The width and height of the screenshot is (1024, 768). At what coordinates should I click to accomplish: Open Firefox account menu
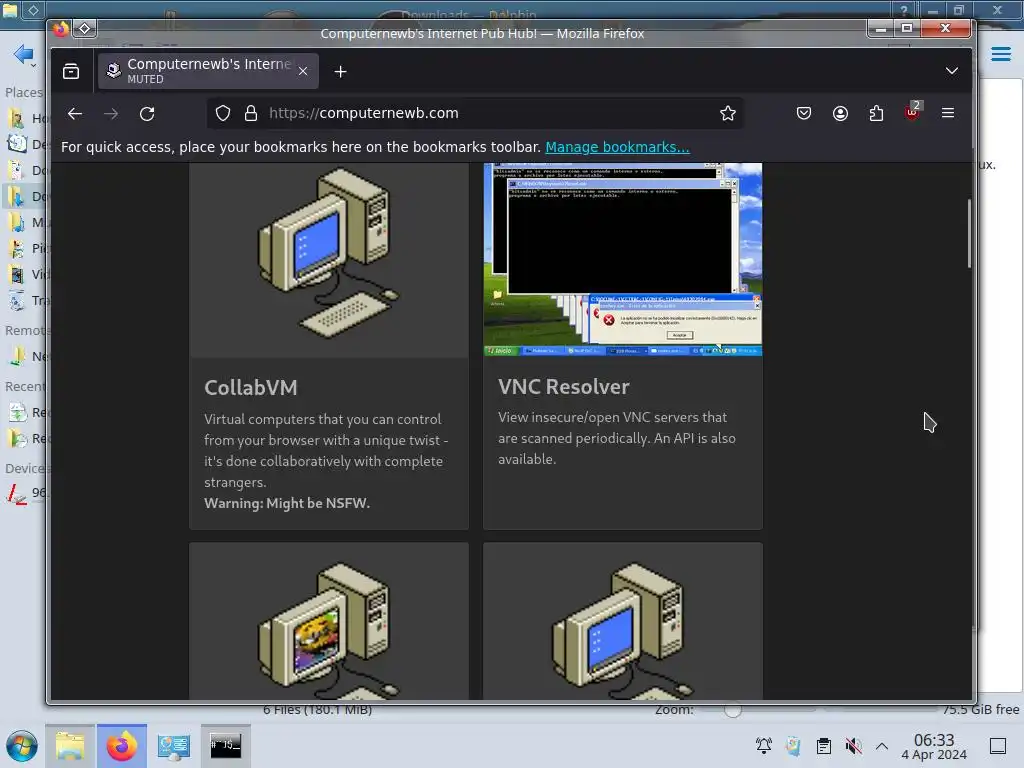[840, 114]
